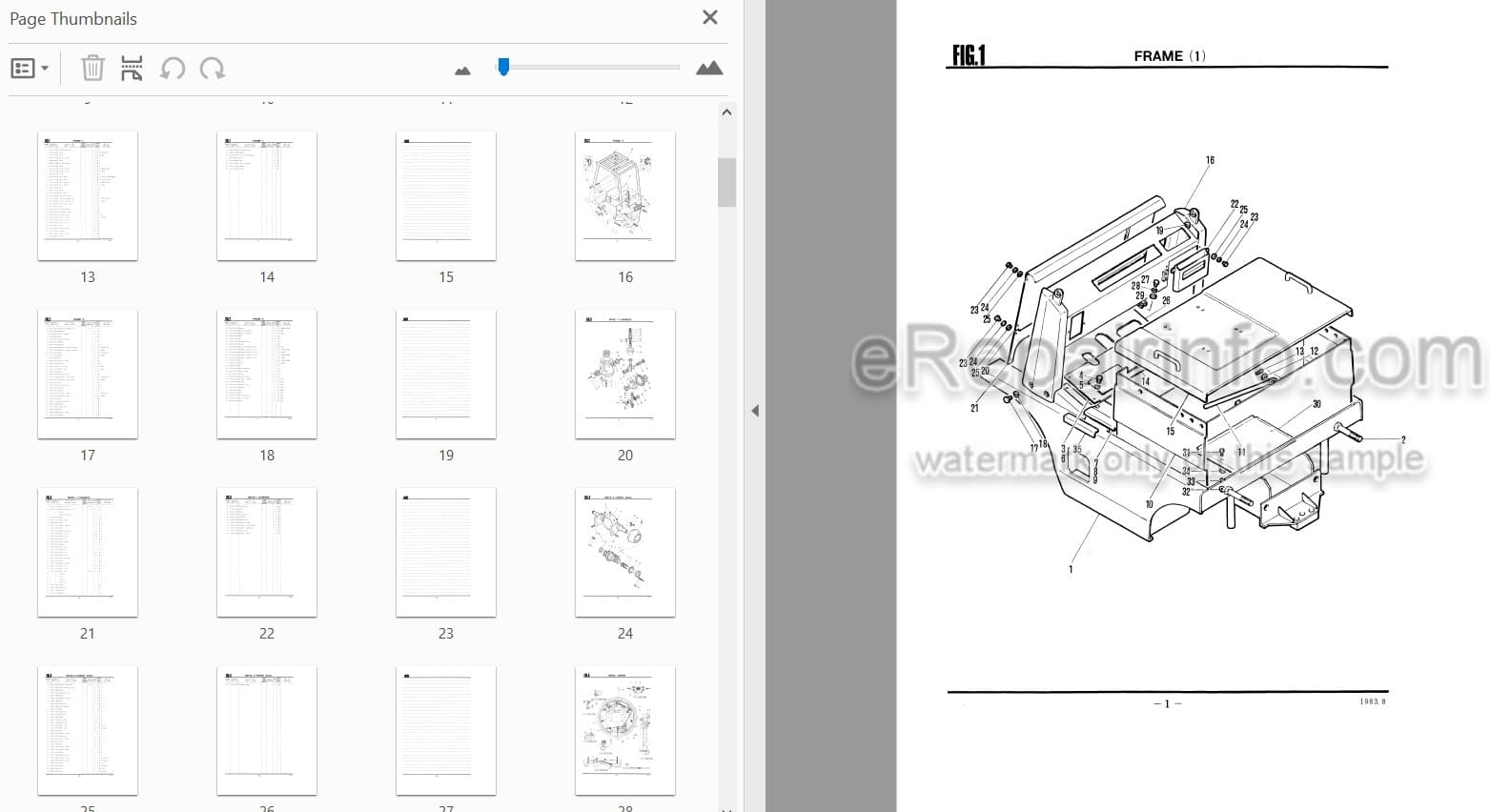The image size is (1490, 812).
Task: Open the thumbnail options menu
Action: tap(30, 69)
